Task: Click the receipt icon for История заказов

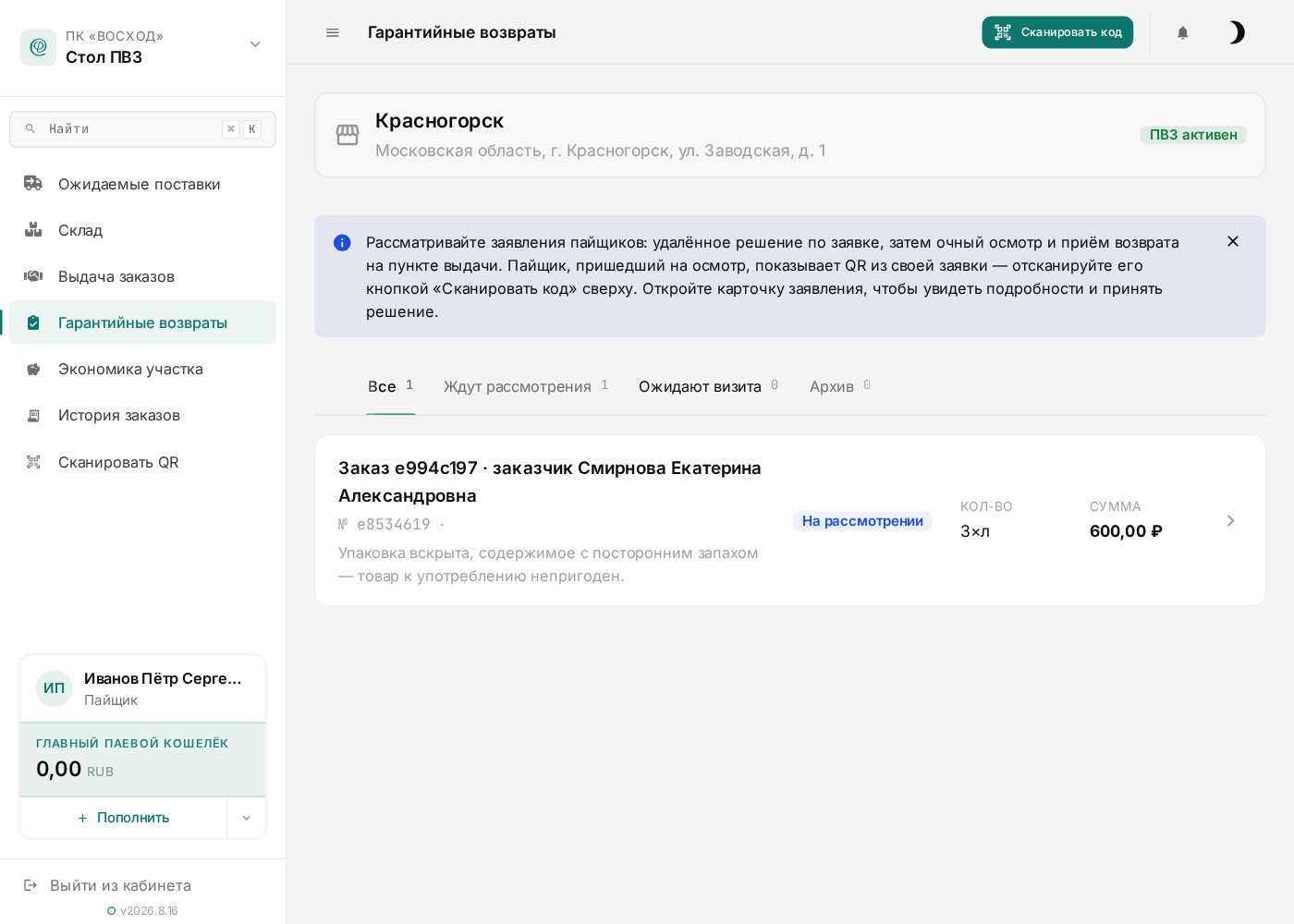Action: coord(33,415)
